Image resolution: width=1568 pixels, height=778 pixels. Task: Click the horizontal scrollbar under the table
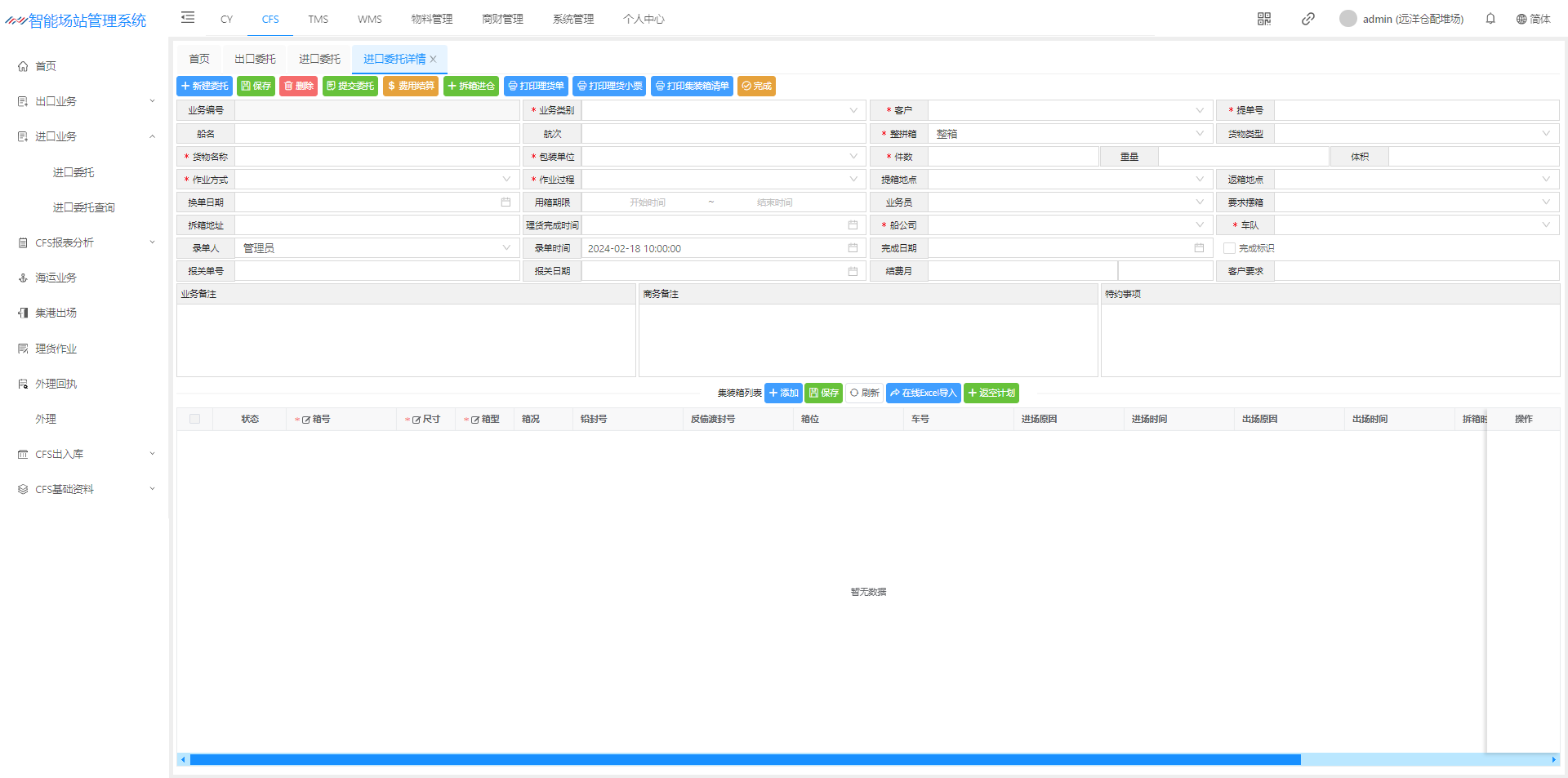745,760
